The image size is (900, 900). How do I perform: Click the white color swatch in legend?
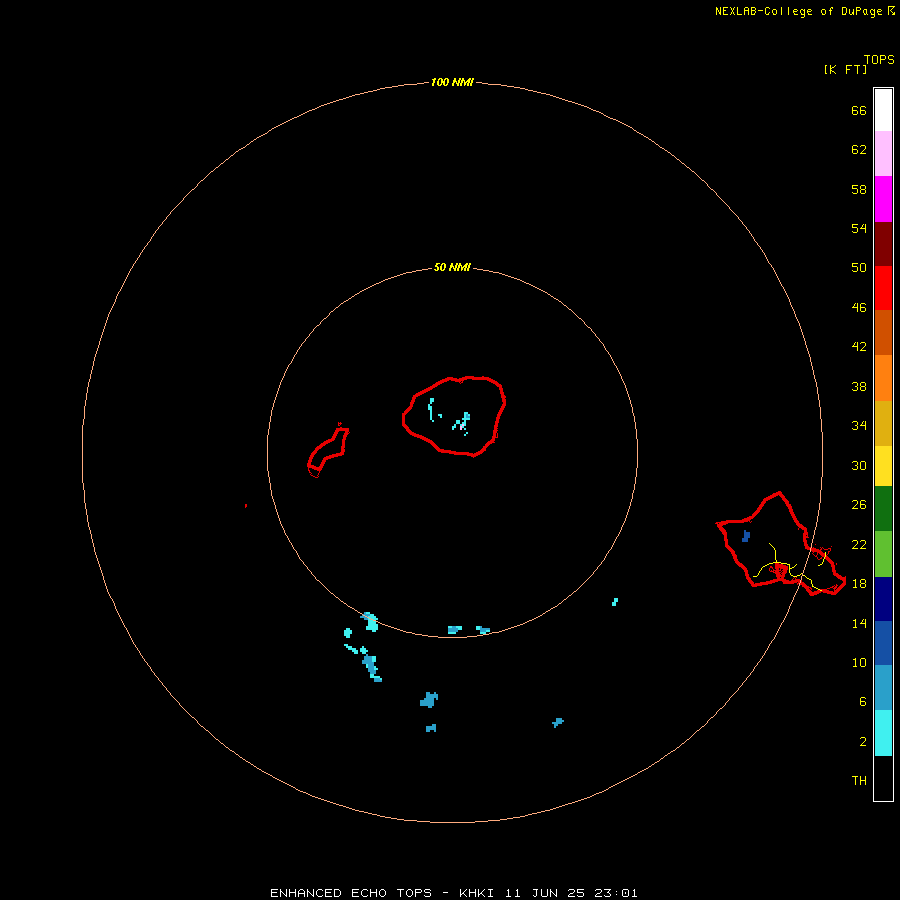pos(883,110)
